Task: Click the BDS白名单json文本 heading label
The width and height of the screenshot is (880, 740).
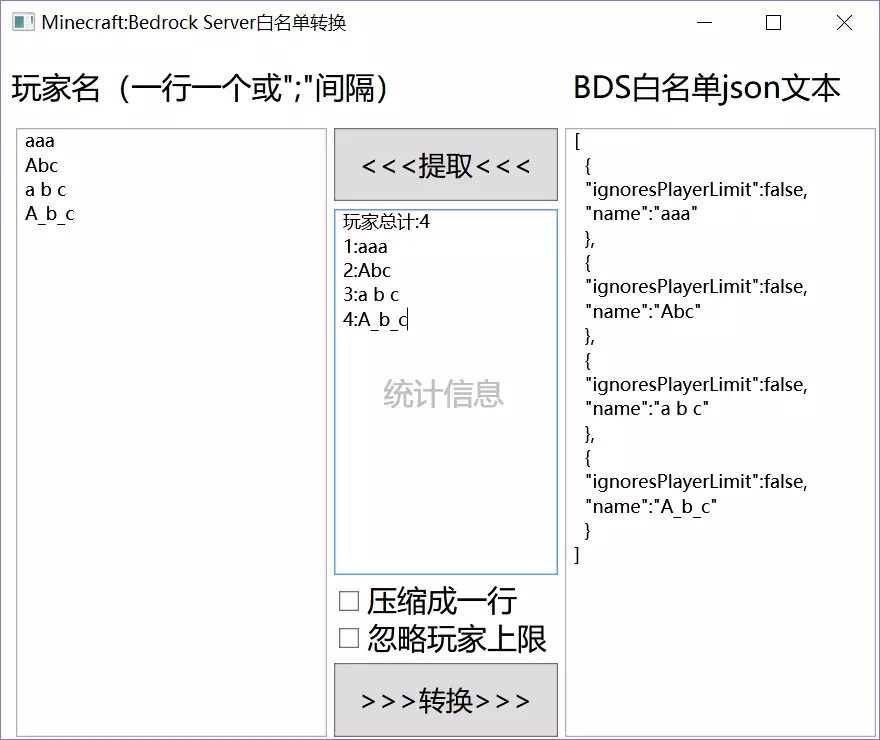Action: click(707, 88)
